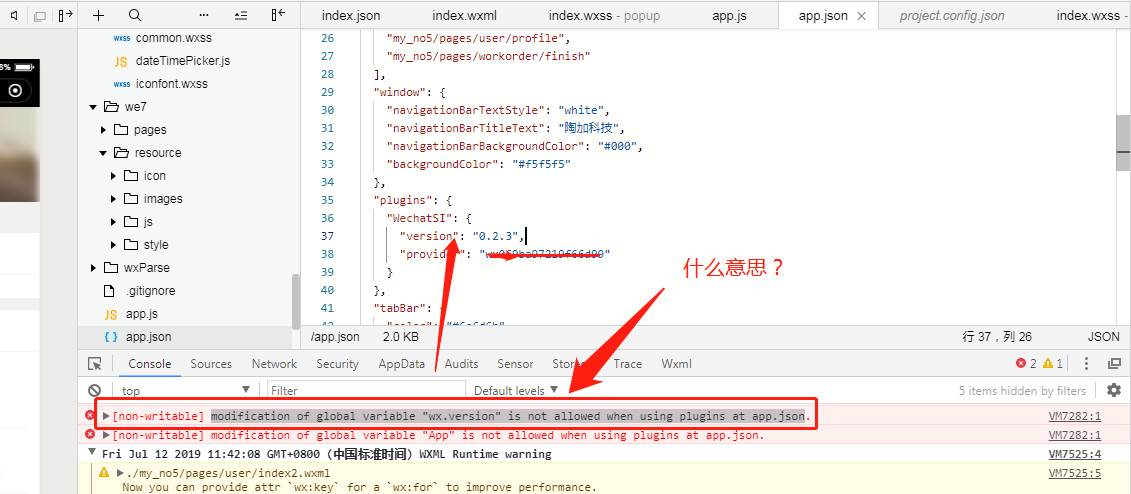Click the yellow warning count badge
This screenshot has width=1131, height=494.
pyautogui.click(x=1052, y=363)
